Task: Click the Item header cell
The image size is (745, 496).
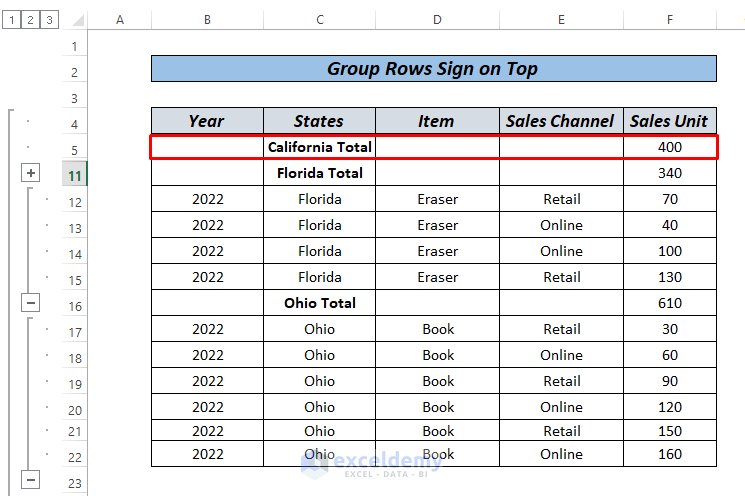Action: point(437,121)
